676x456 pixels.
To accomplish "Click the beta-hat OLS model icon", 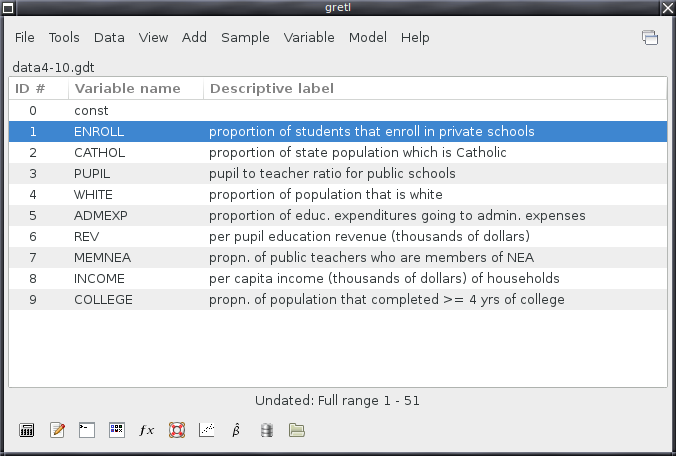I will pos(236,430).
